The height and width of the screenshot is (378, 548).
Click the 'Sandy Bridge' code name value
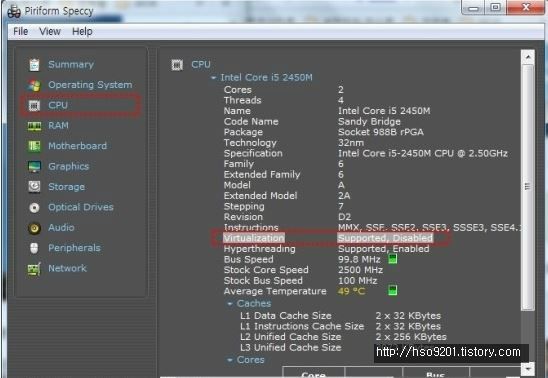369,122
